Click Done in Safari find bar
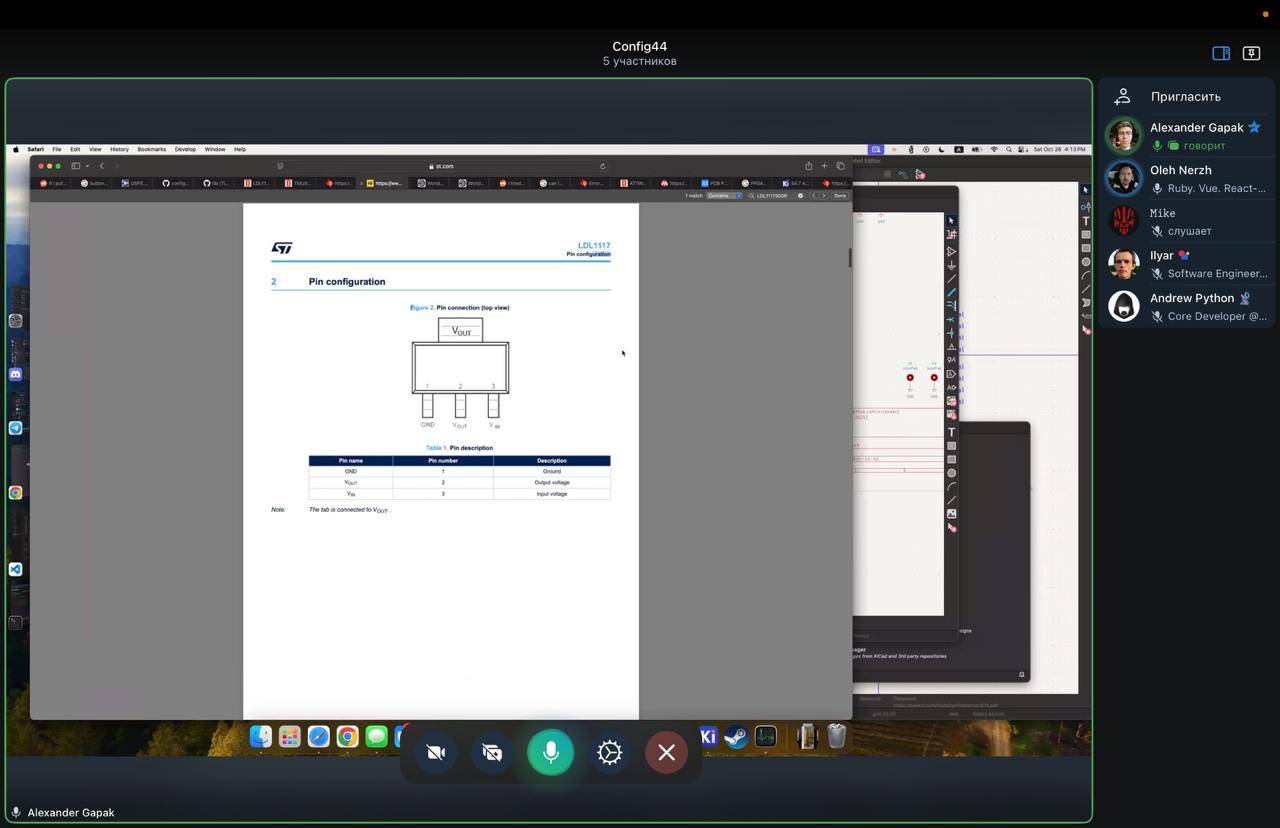Viewport: 1280px width, 828px height. tap(840, 196)
